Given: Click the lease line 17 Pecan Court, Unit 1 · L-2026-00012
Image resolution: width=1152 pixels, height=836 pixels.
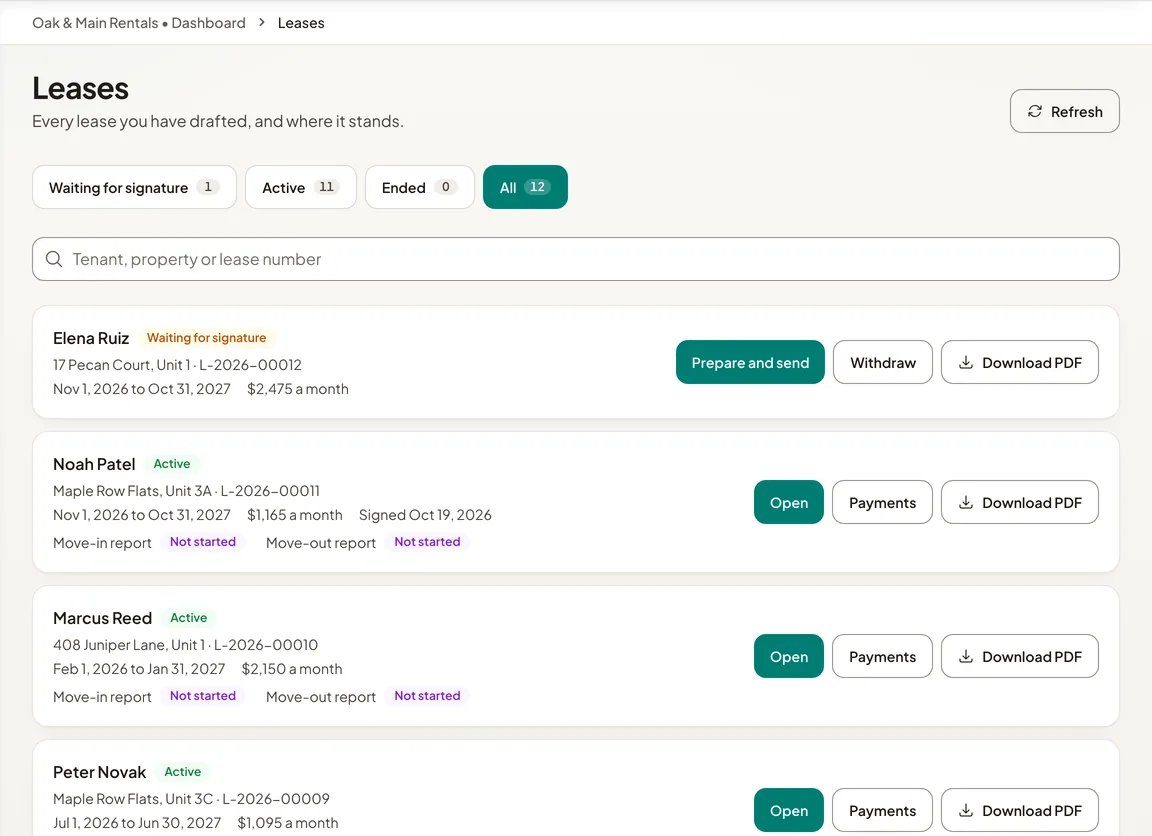Looking at the screenshot, I should 177,365.
